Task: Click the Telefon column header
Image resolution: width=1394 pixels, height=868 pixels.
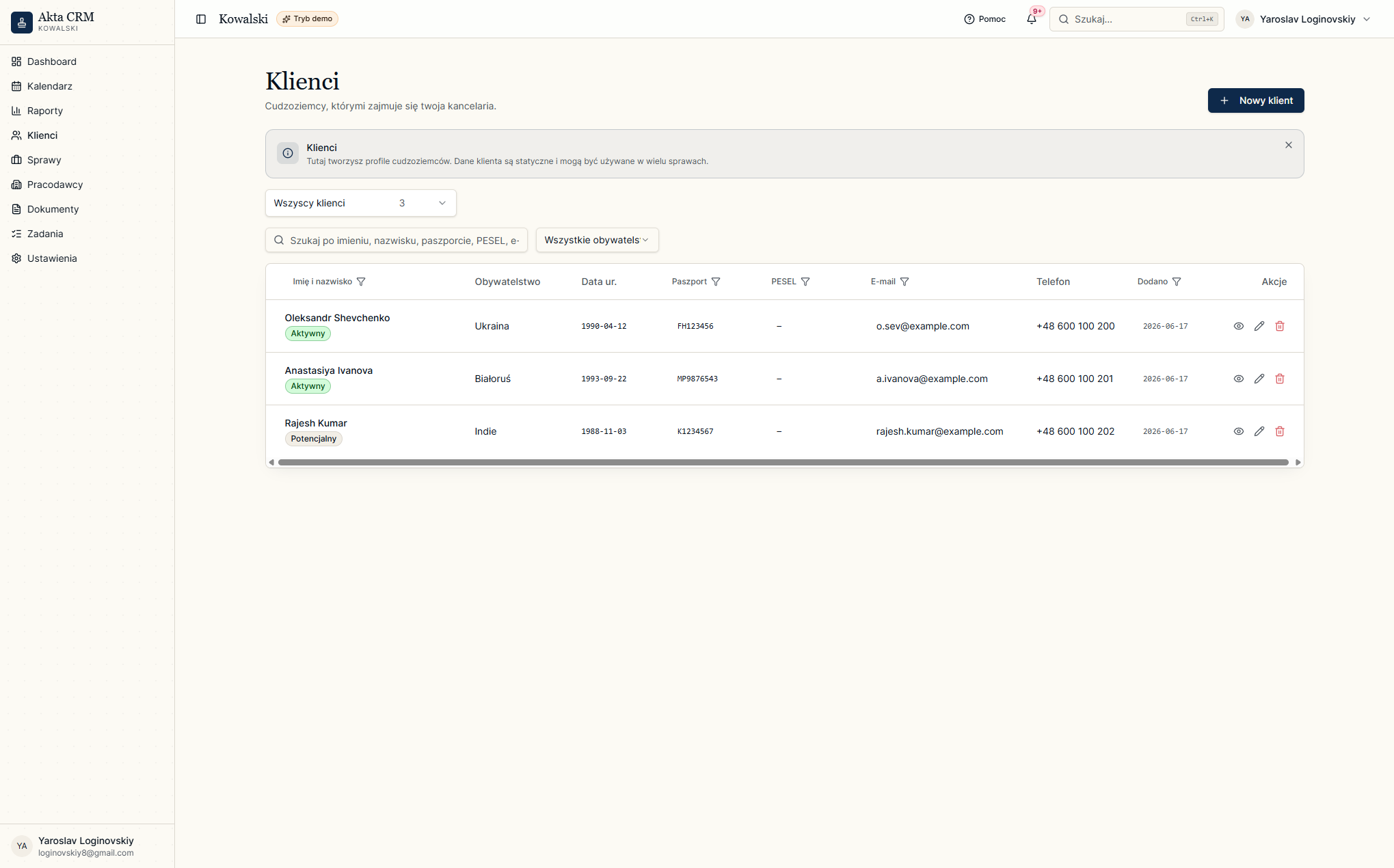Action: pos(1053,282)
